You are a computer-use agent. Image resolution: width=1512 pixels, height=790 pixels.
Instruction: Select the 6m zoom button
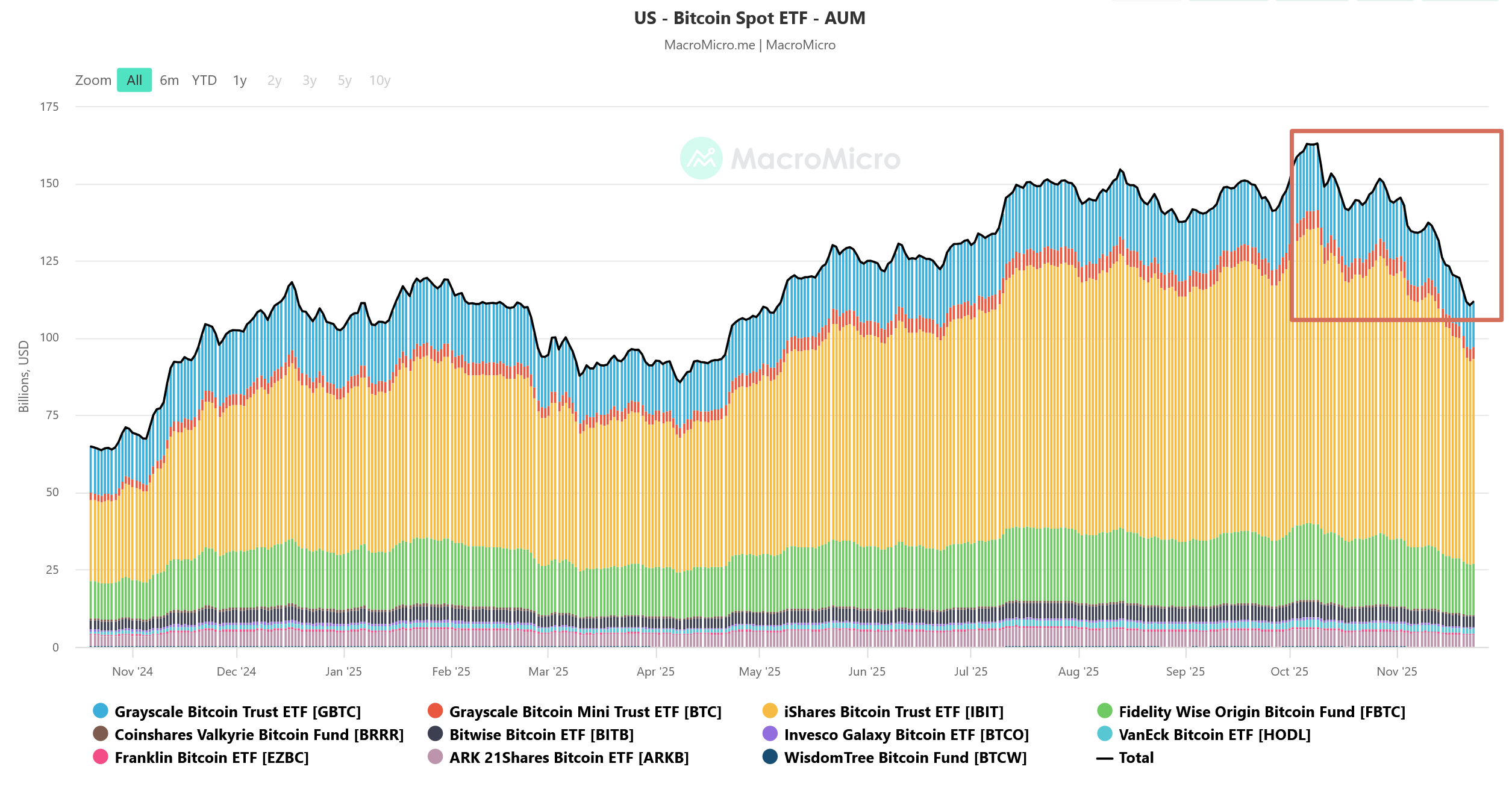coord(169,79)
